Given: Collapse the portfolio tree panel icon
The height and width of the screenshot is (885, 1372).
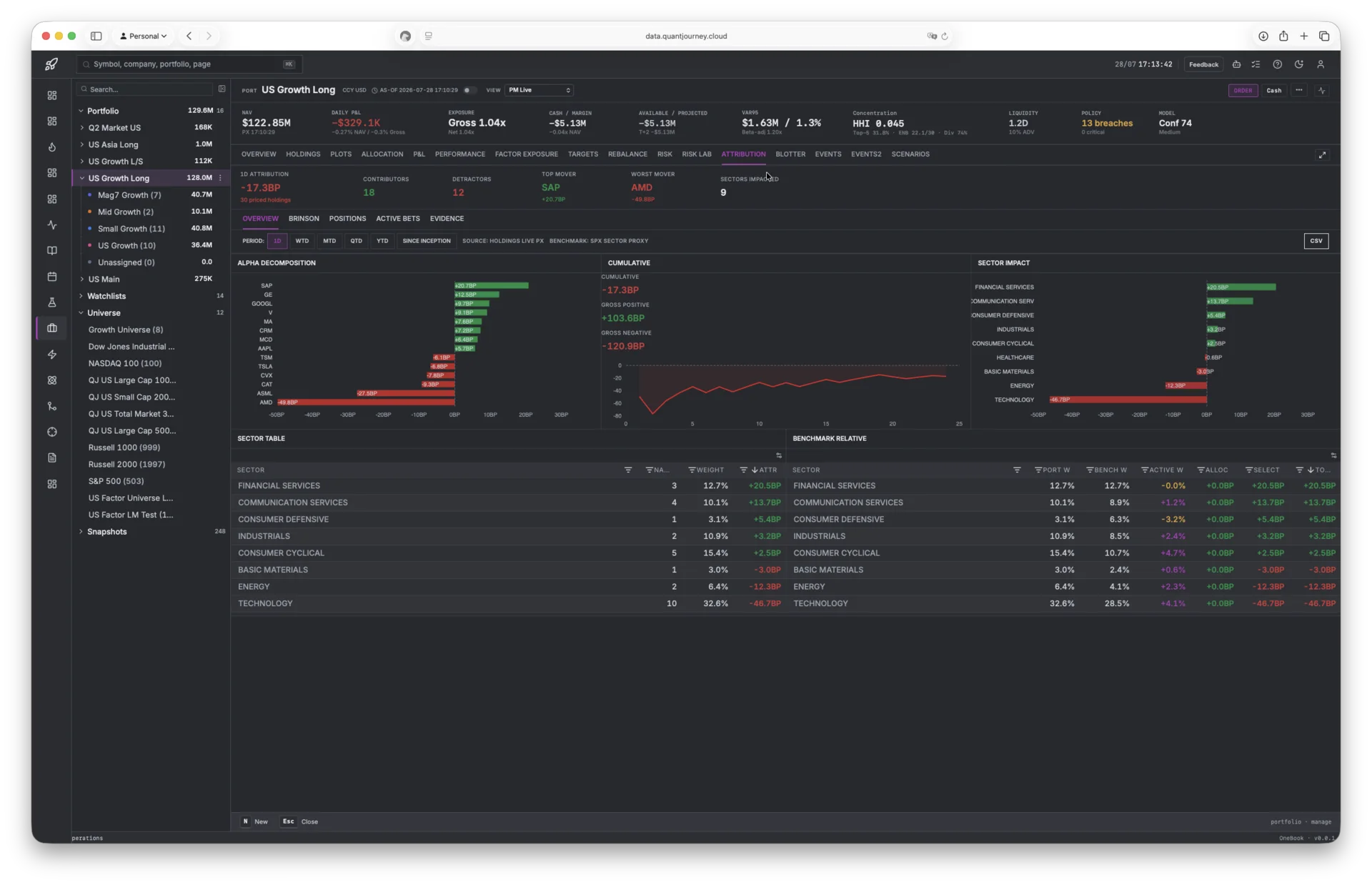Looking at the screenshot, I should 222,89.
